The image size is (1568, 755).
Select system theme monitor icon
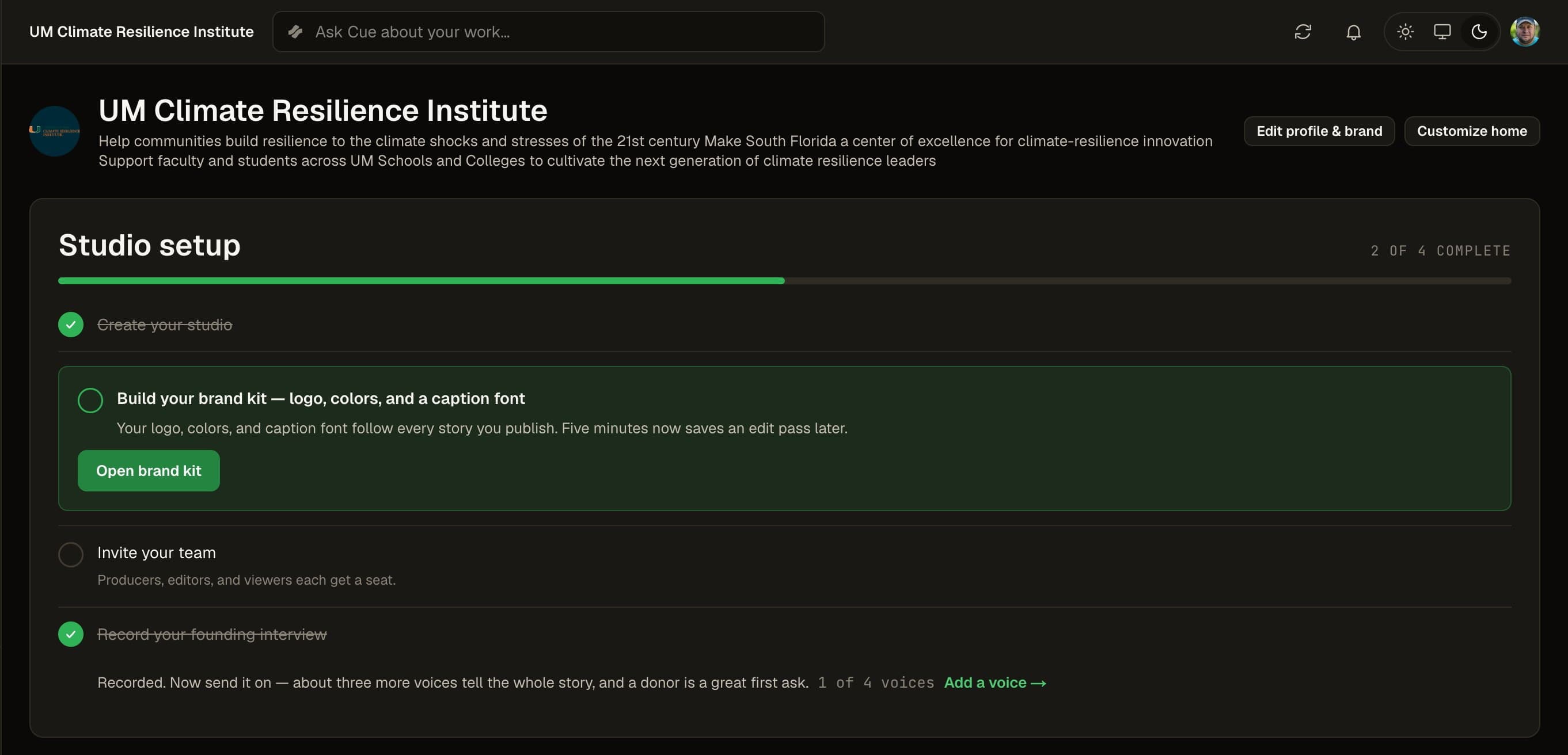click(1442, 32)
